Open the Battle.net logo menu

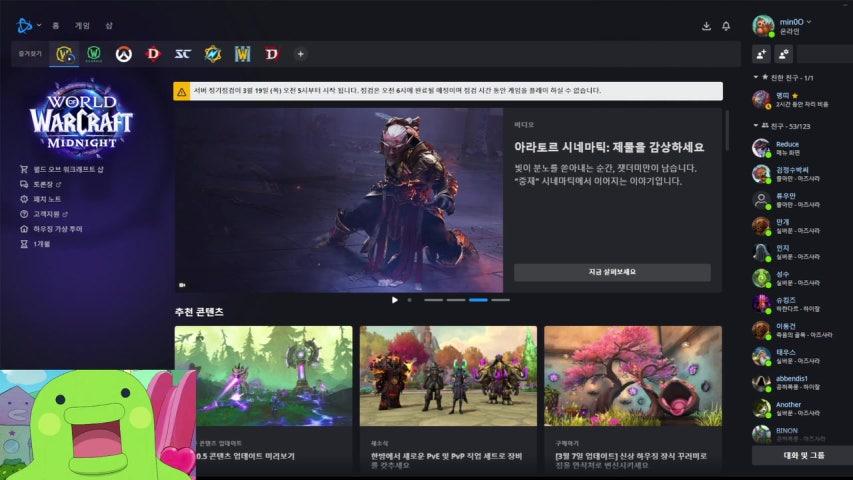point(24,26)
